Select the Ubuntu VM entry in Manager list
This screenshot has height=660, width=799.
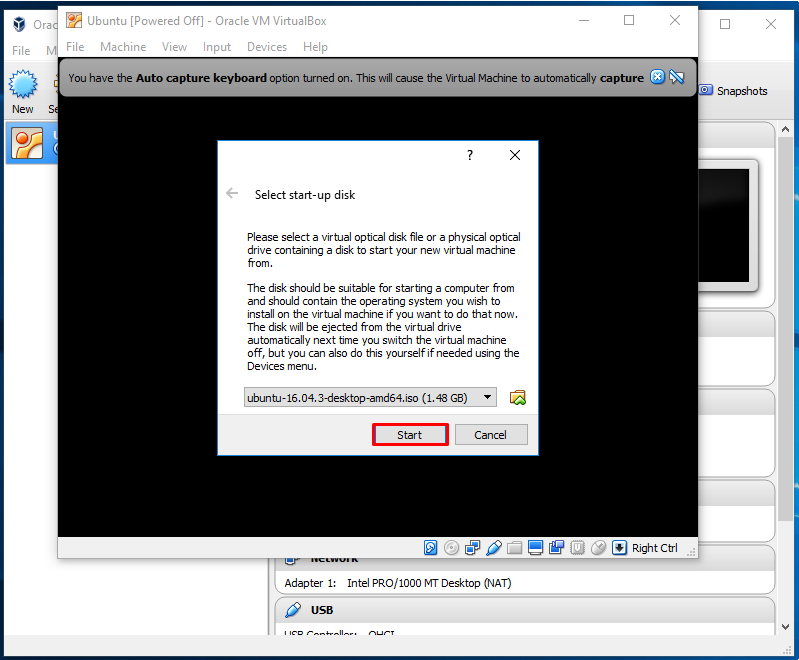coord(32,143)
